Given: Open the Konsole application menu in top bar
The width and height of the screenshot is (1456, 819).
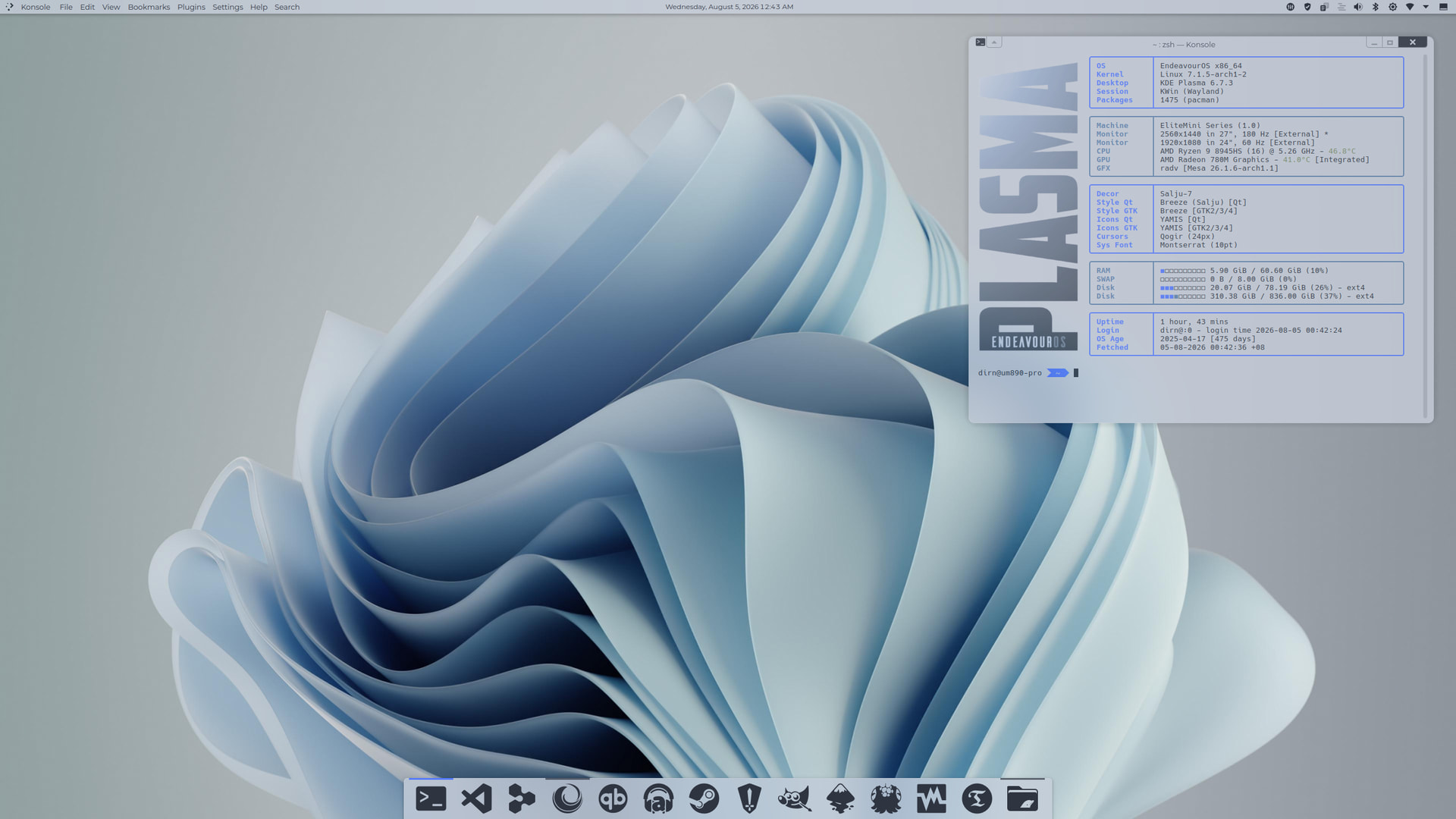Looking at the screenshot, I should [x=36, y=7].
